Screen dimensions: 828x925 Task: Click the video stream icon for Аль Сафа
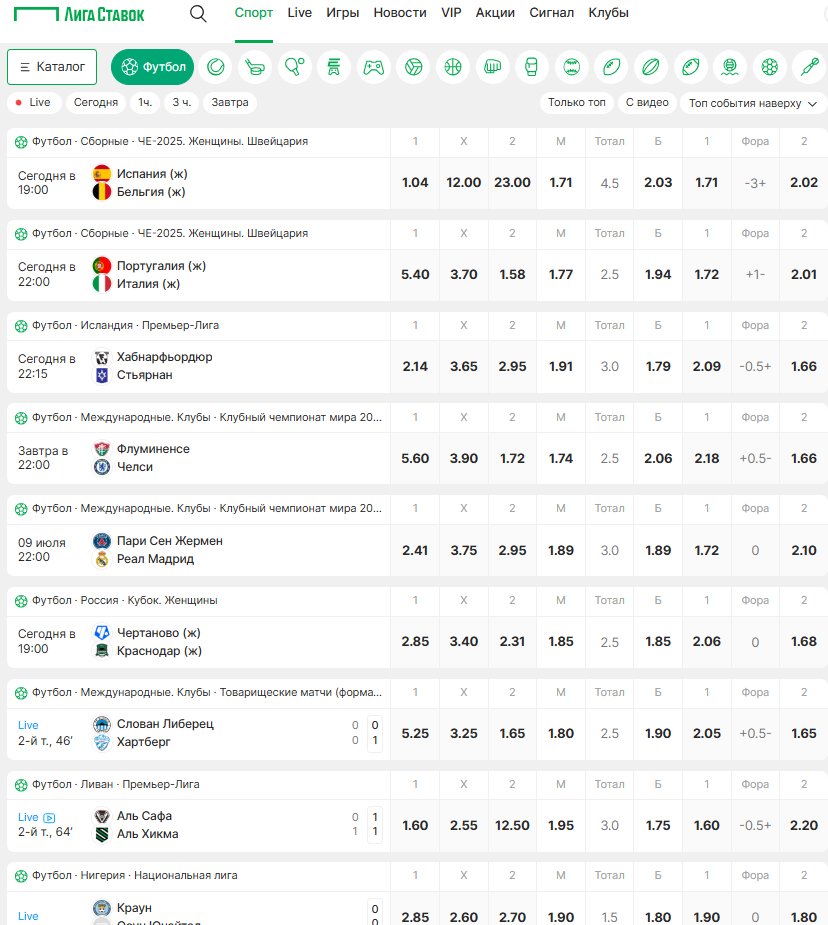(x=50, y=818)
